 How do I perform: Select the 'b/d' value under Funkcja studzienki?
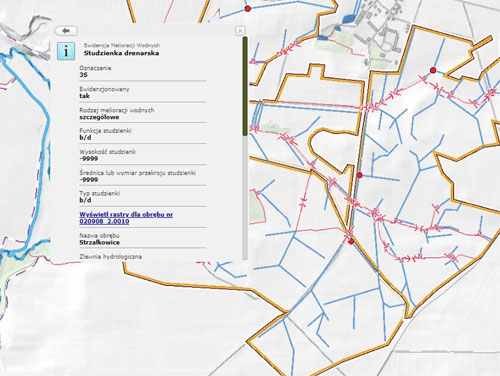point(85,138)
